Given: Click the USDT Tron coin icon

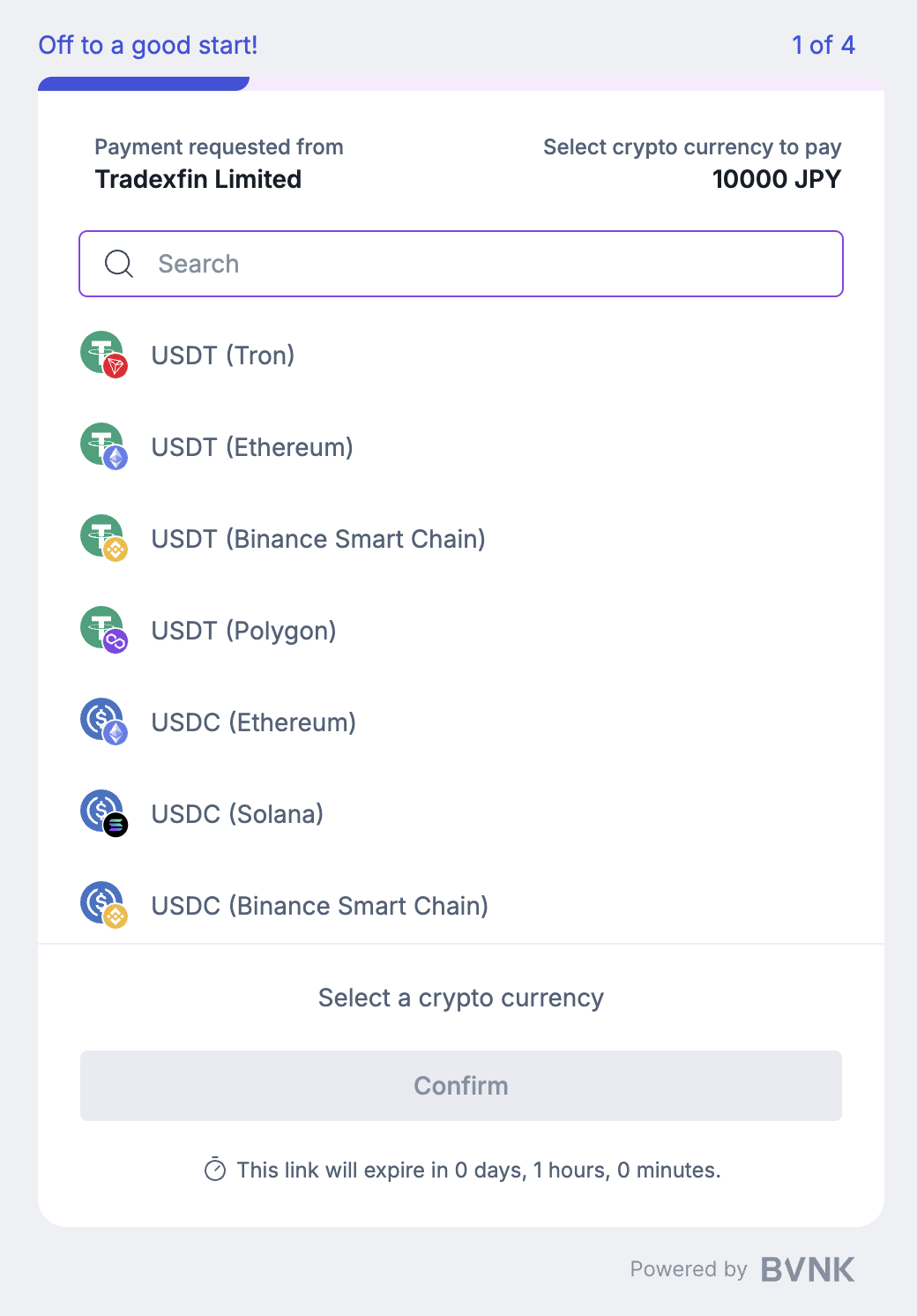Looking at the screenshot, I should click(x=104, y=355).
